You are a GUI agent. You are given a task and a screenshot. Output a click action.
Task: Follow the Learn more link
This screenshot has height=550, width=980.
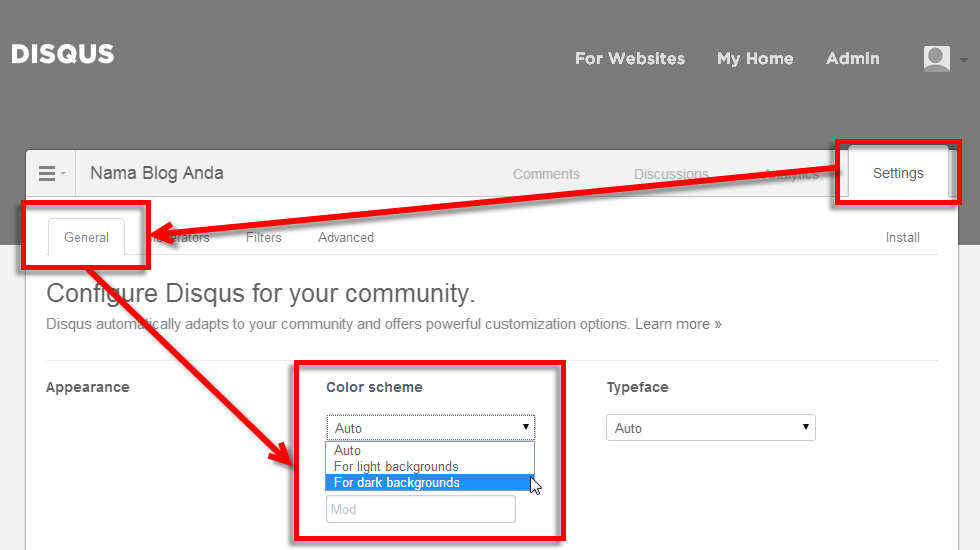(678, 324)
